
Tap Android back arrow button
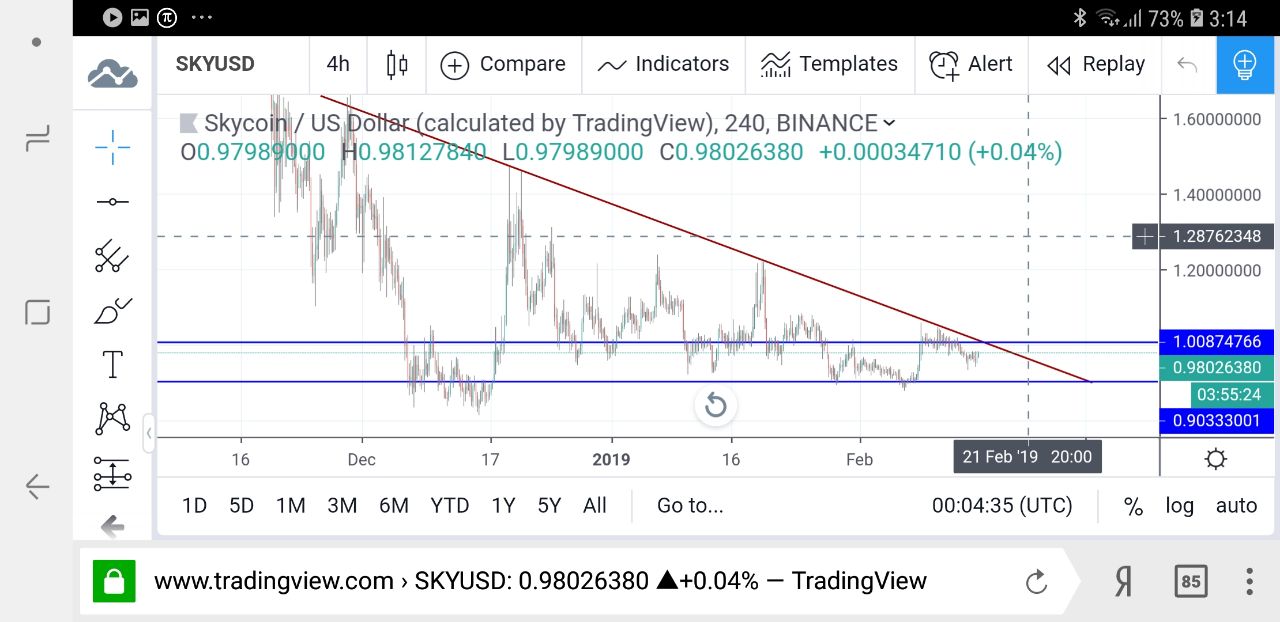[x=37, y=487]
